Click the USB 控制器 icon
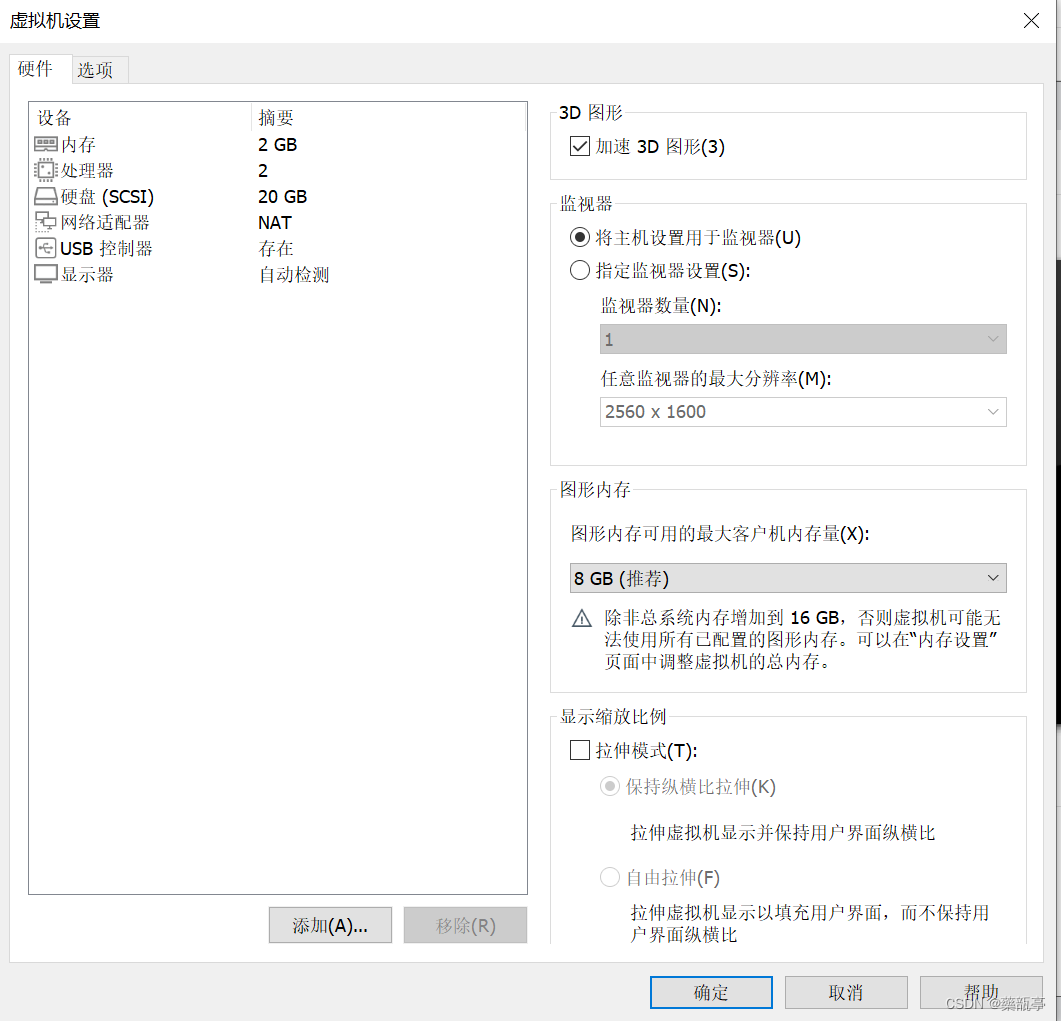 click(44, 248)
